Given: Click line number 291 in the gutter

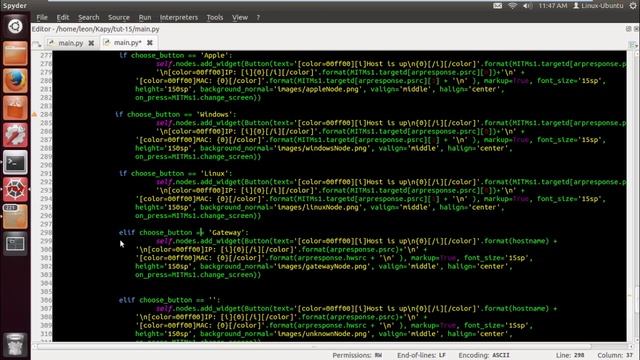Looking at the screenshot, I should click(46, 173).
